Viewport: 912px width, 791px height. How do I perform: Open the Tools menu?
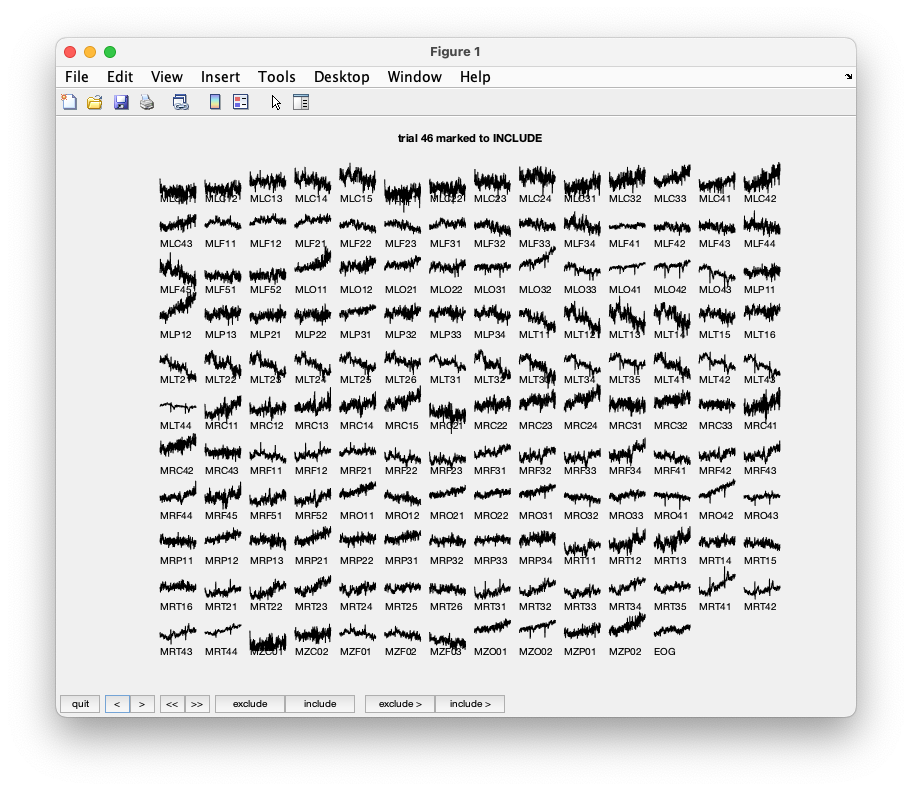276,76
